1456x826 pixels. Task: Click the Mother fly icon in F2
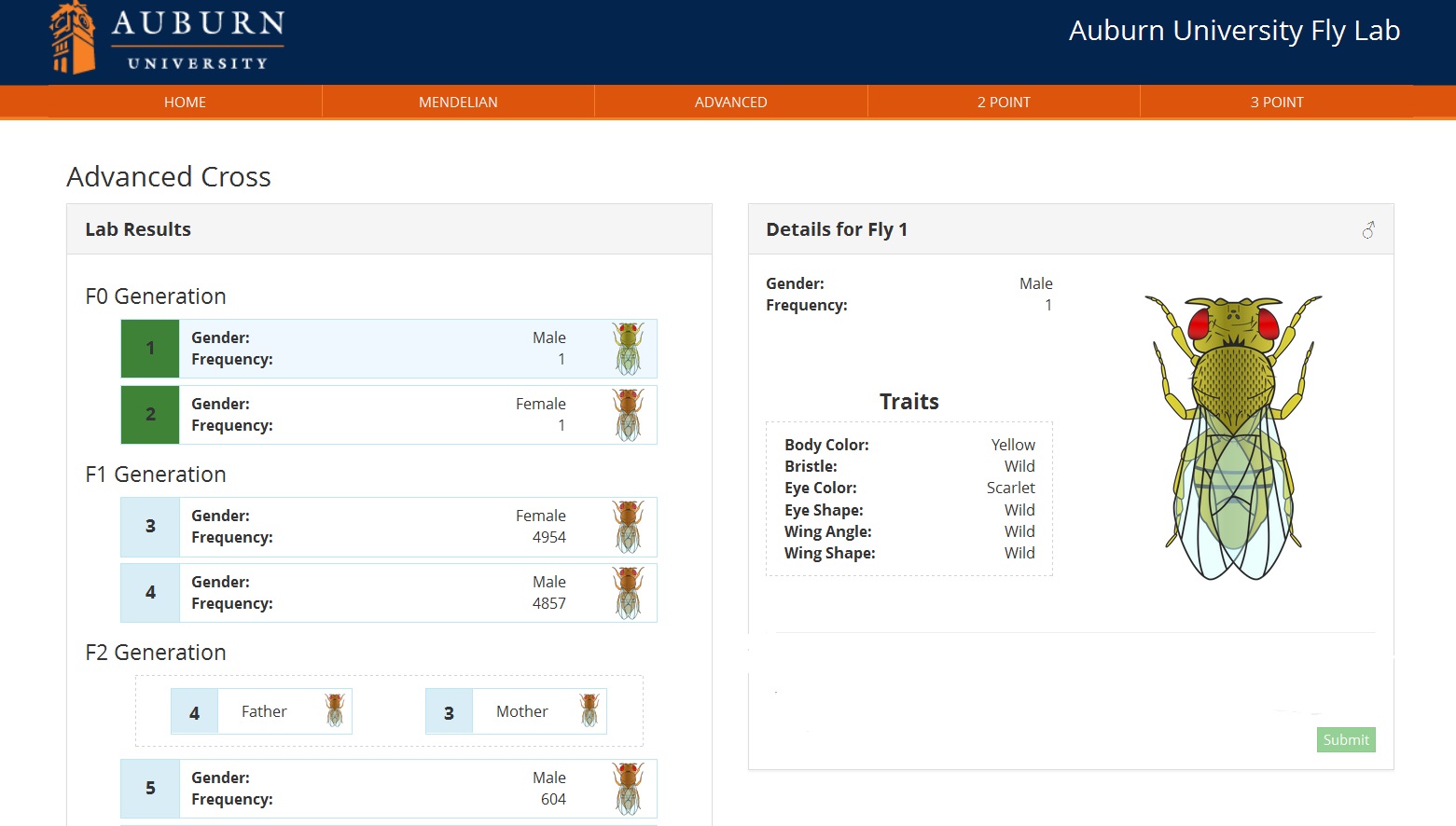[589, 711]
